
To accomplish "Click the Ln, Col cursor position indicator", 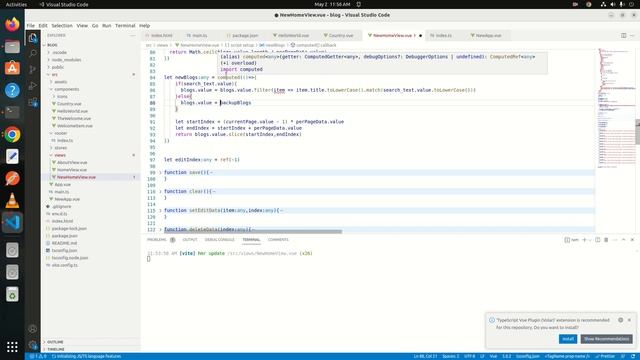I will click(425, 356).
